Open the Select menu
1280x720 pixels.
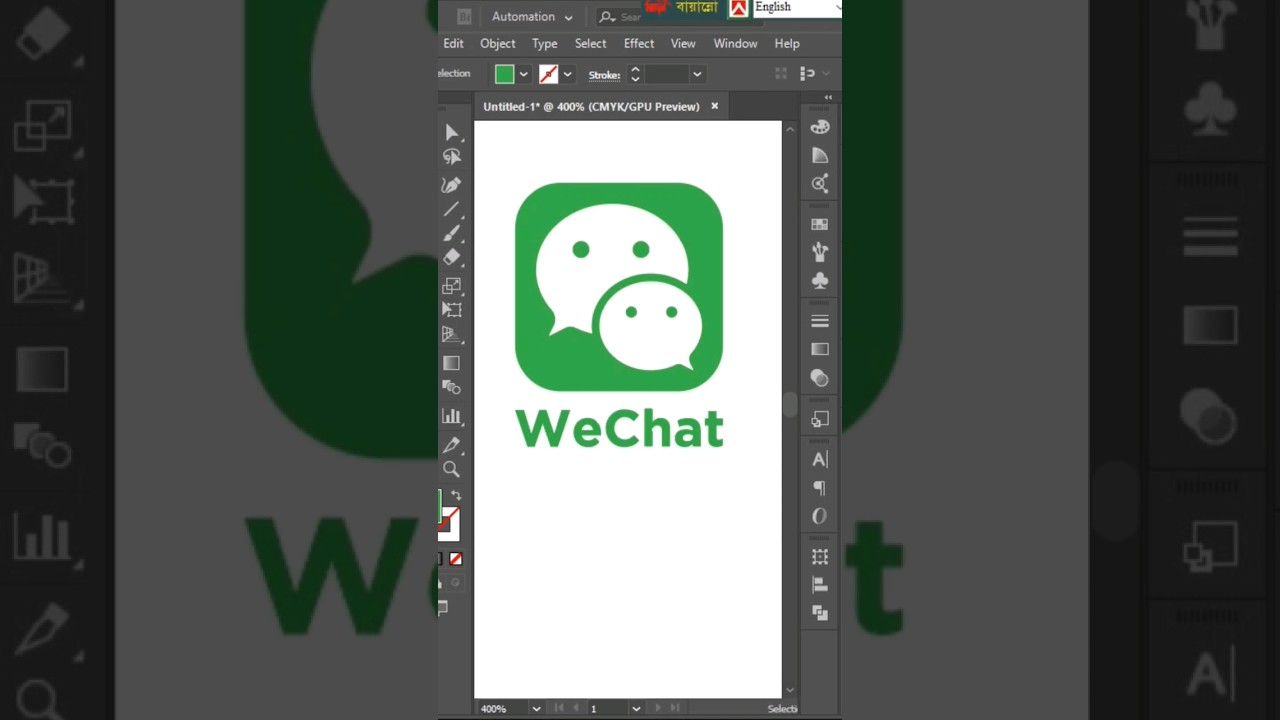tap(590, 43)
